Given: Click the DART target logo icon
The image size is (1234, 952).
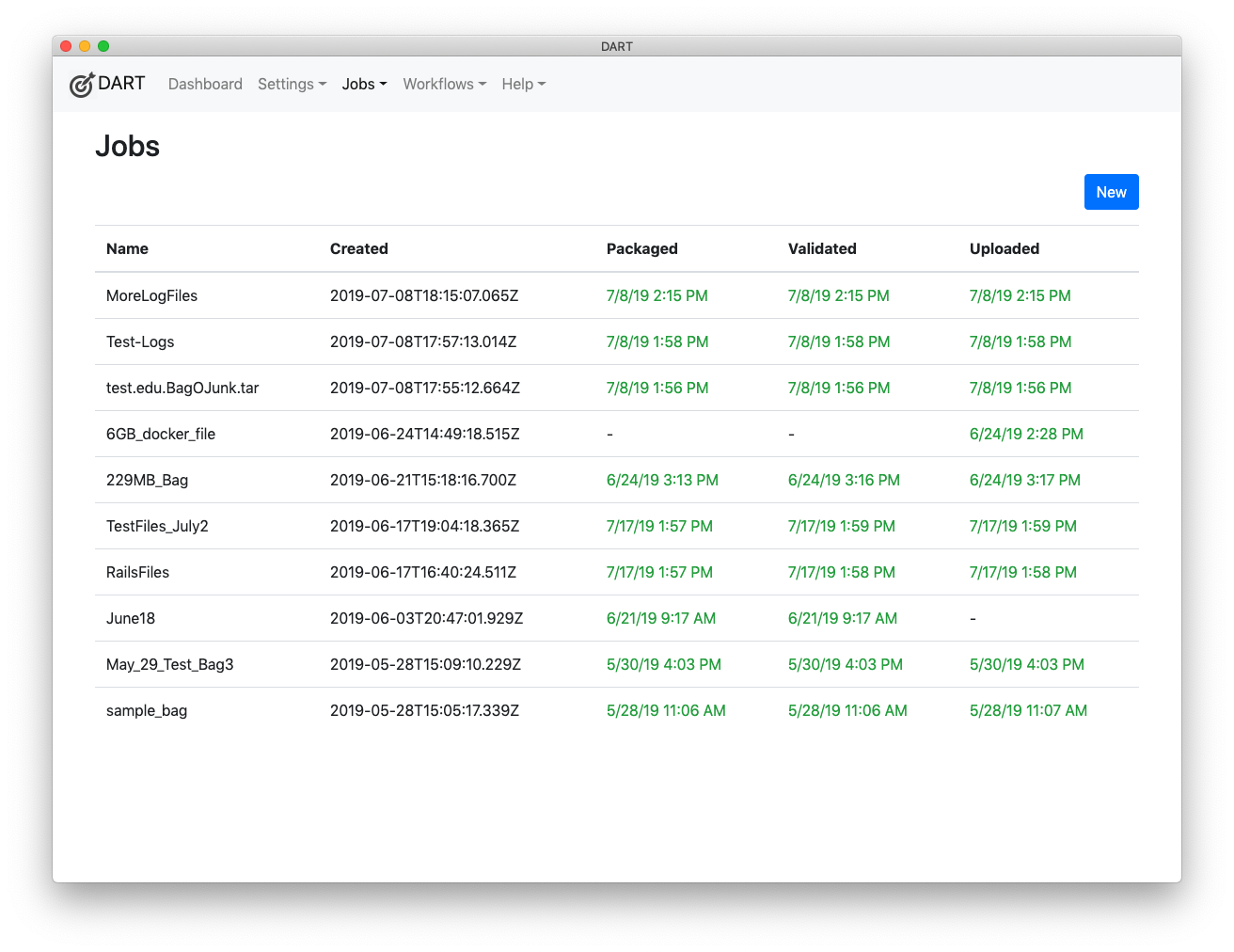Looking at the screenshot, I should 82,85.
